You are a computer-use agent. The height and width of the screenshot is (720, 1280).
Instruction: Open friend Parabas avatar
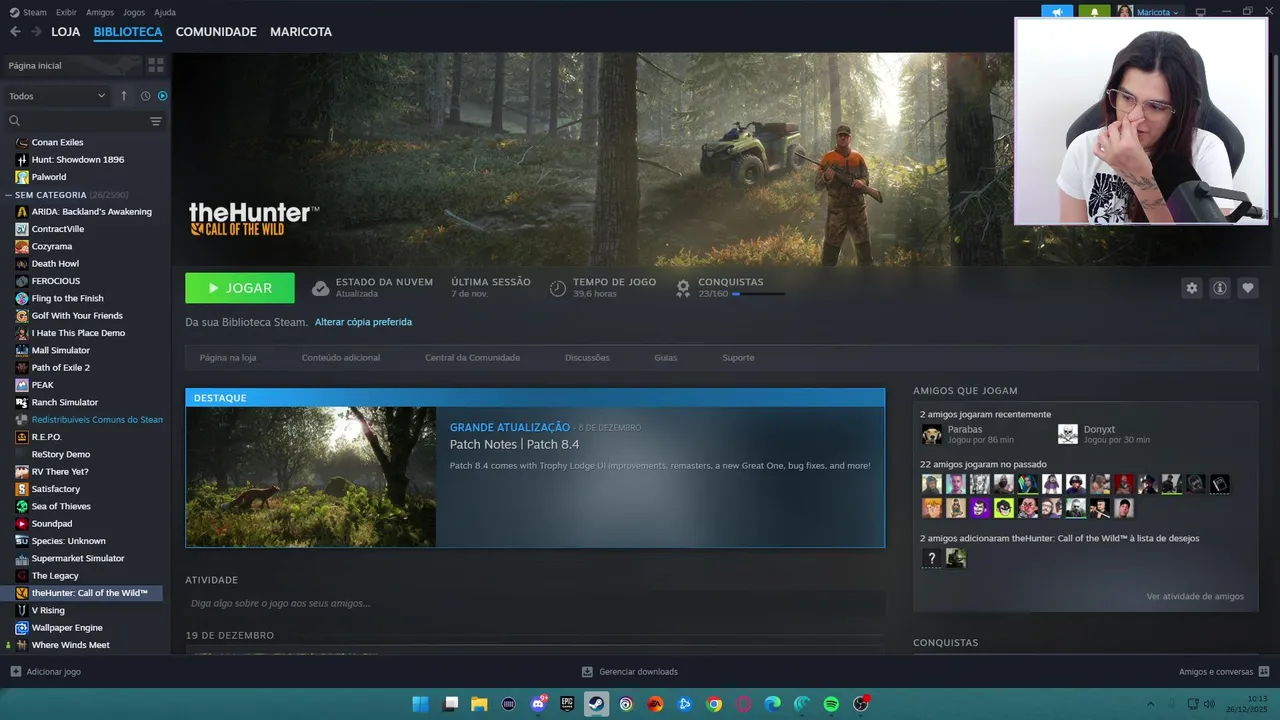[x=931, y=434]
